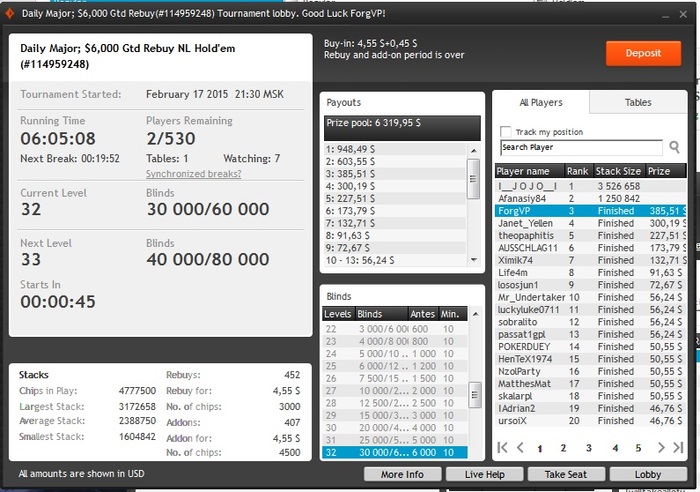700x492 pixels.
Task: Select blinds level 27 row
Action: point(395,391)
